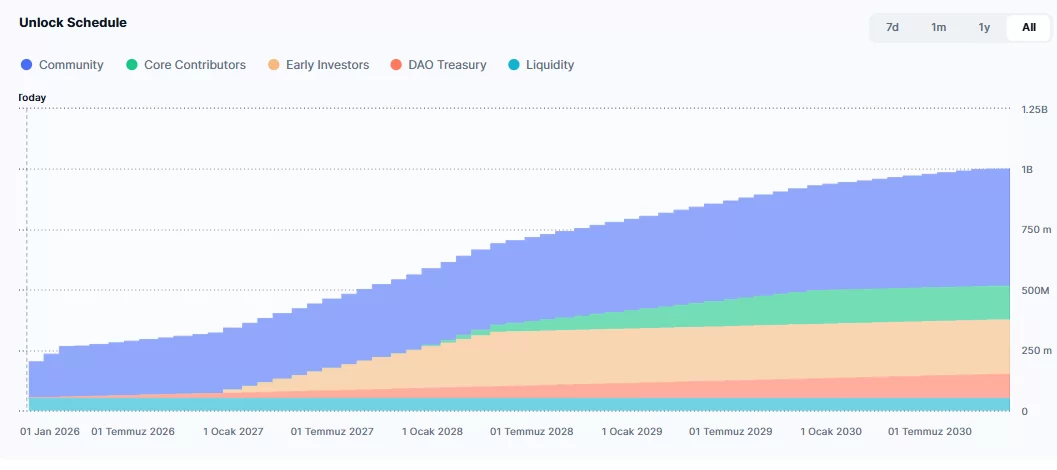Click the blue Community area in chart
This screenshot has width=1057, height=470.
[600, 270]
